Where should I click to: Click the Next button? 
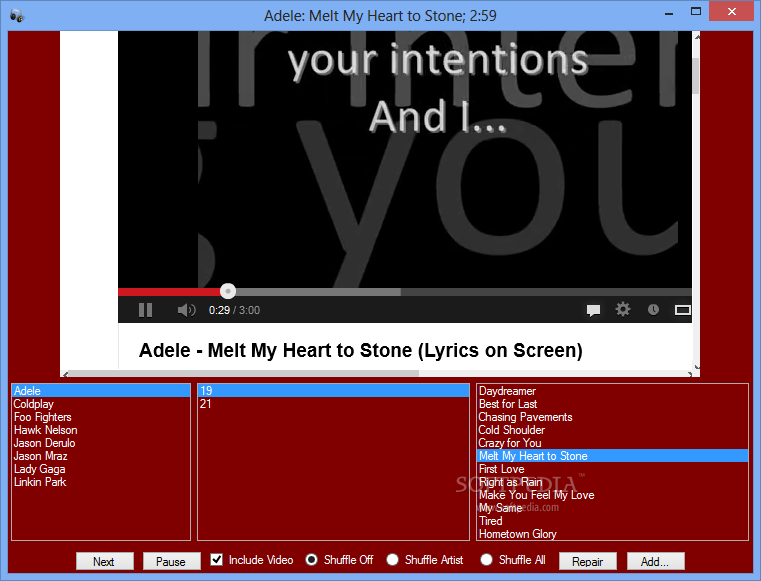coord(104,561)
